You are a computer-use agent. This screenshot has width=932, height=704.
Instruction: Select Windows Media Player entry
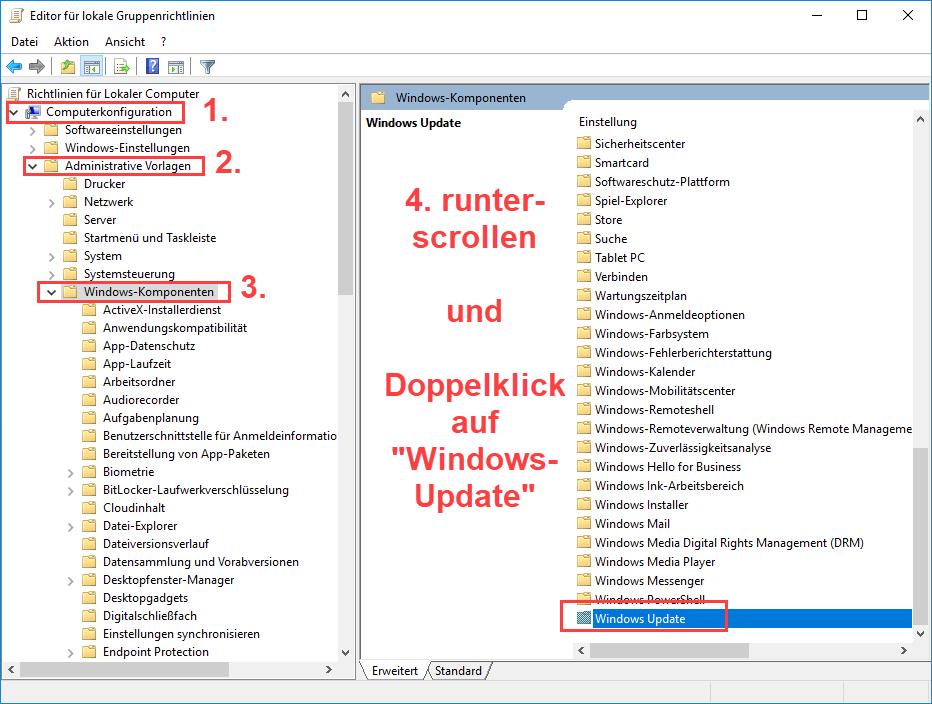point(654,561)
